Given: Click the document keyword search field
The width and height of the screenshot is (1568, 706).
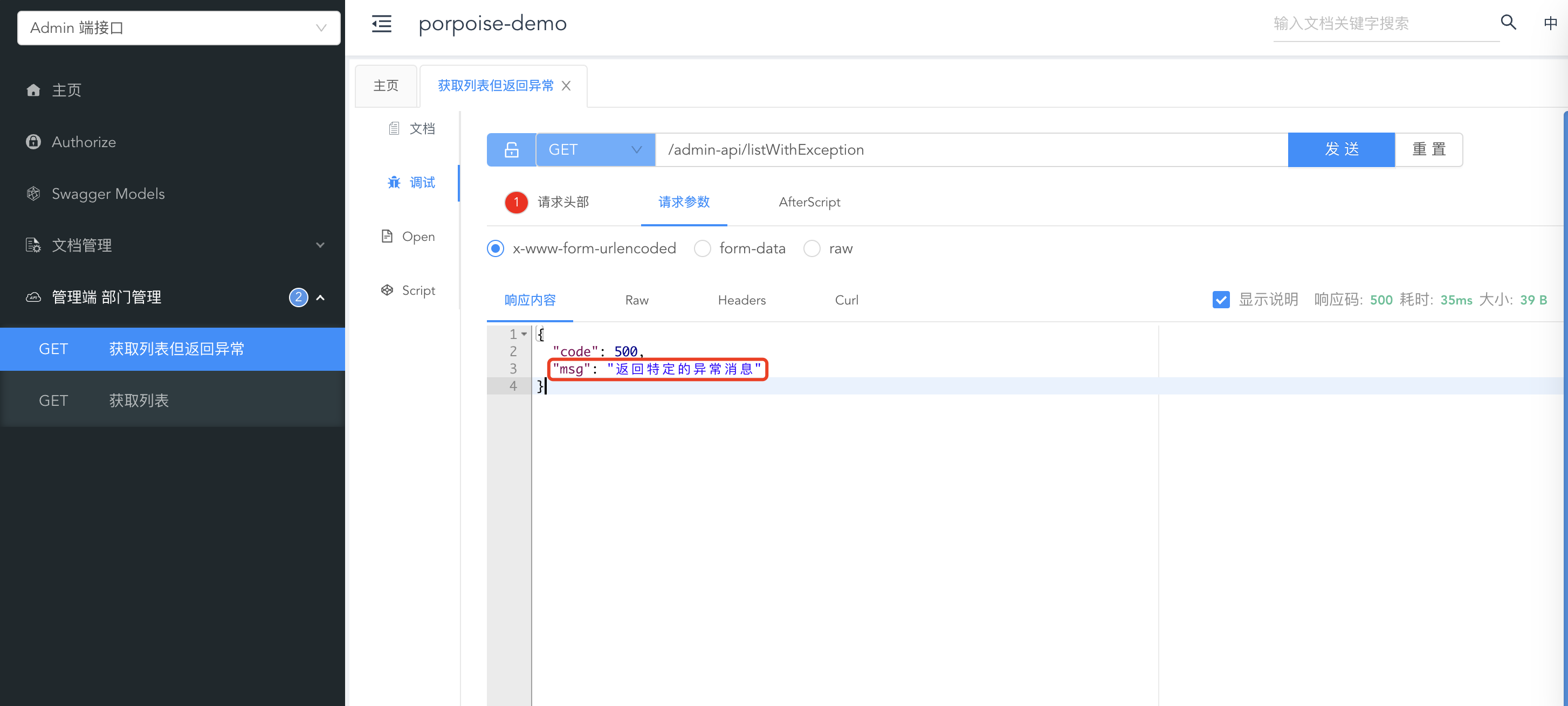Looking at the screenshot, I should pyautogui.click(x=1382, y=24).
